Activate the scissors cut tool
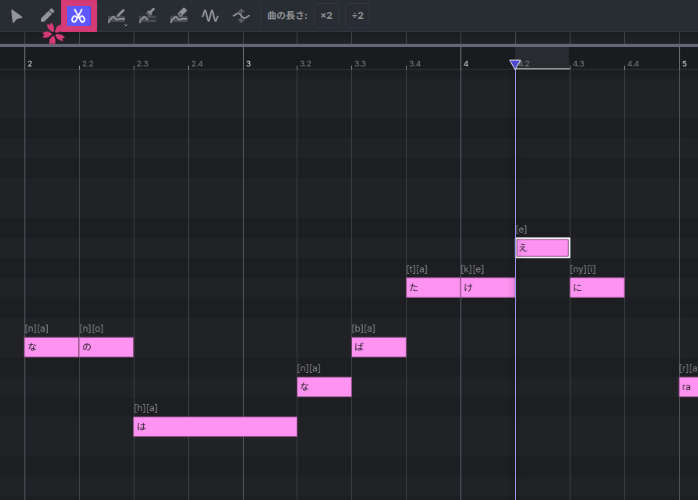Viewport: 698px width, 500px height. coord(79,16)
